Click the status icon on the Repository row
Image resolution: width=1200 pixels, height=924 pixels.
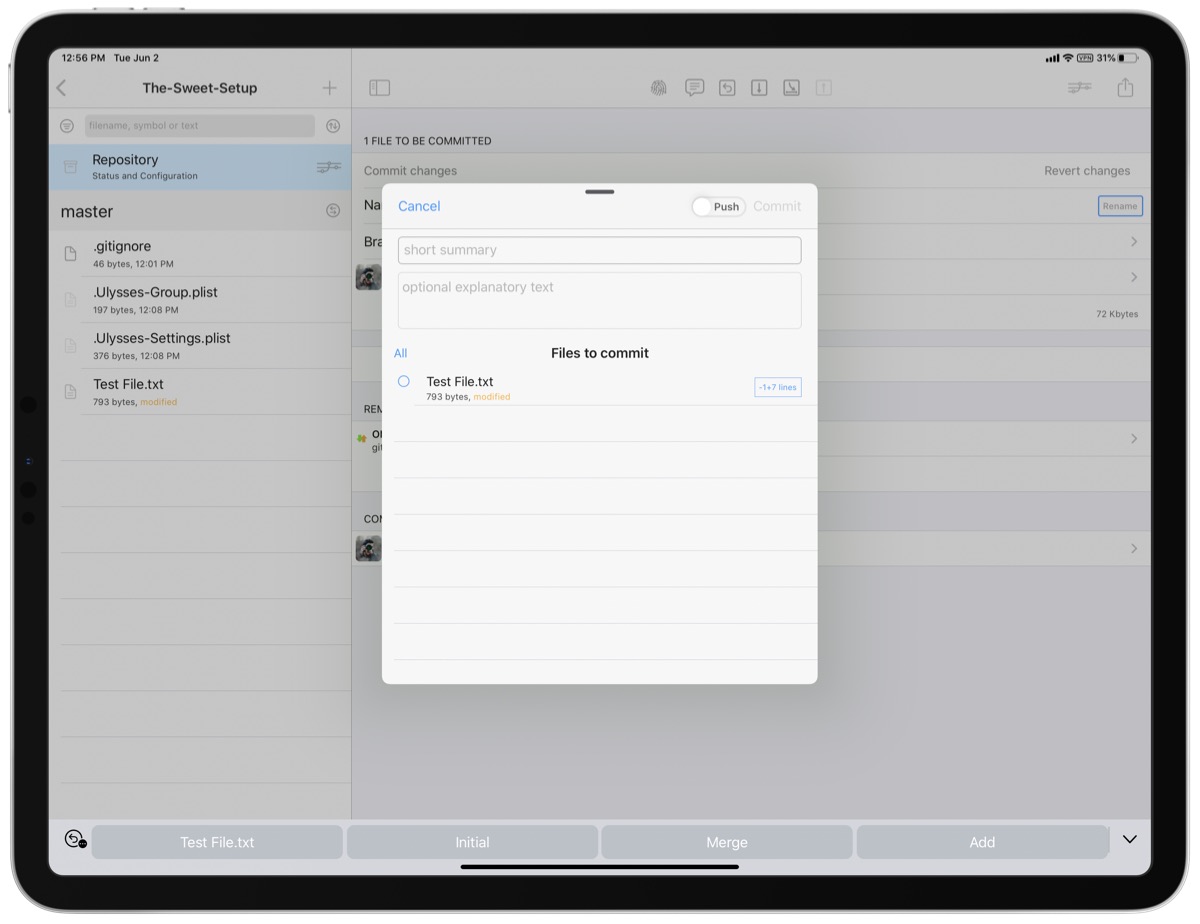[x=329, y=167]
